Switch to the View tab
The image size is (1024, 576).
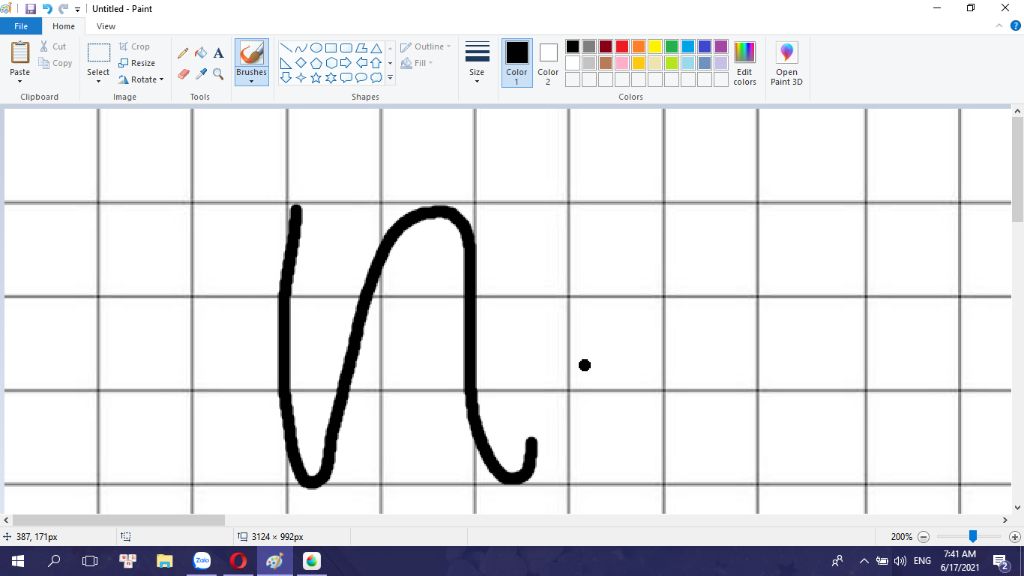pos(106,26)
